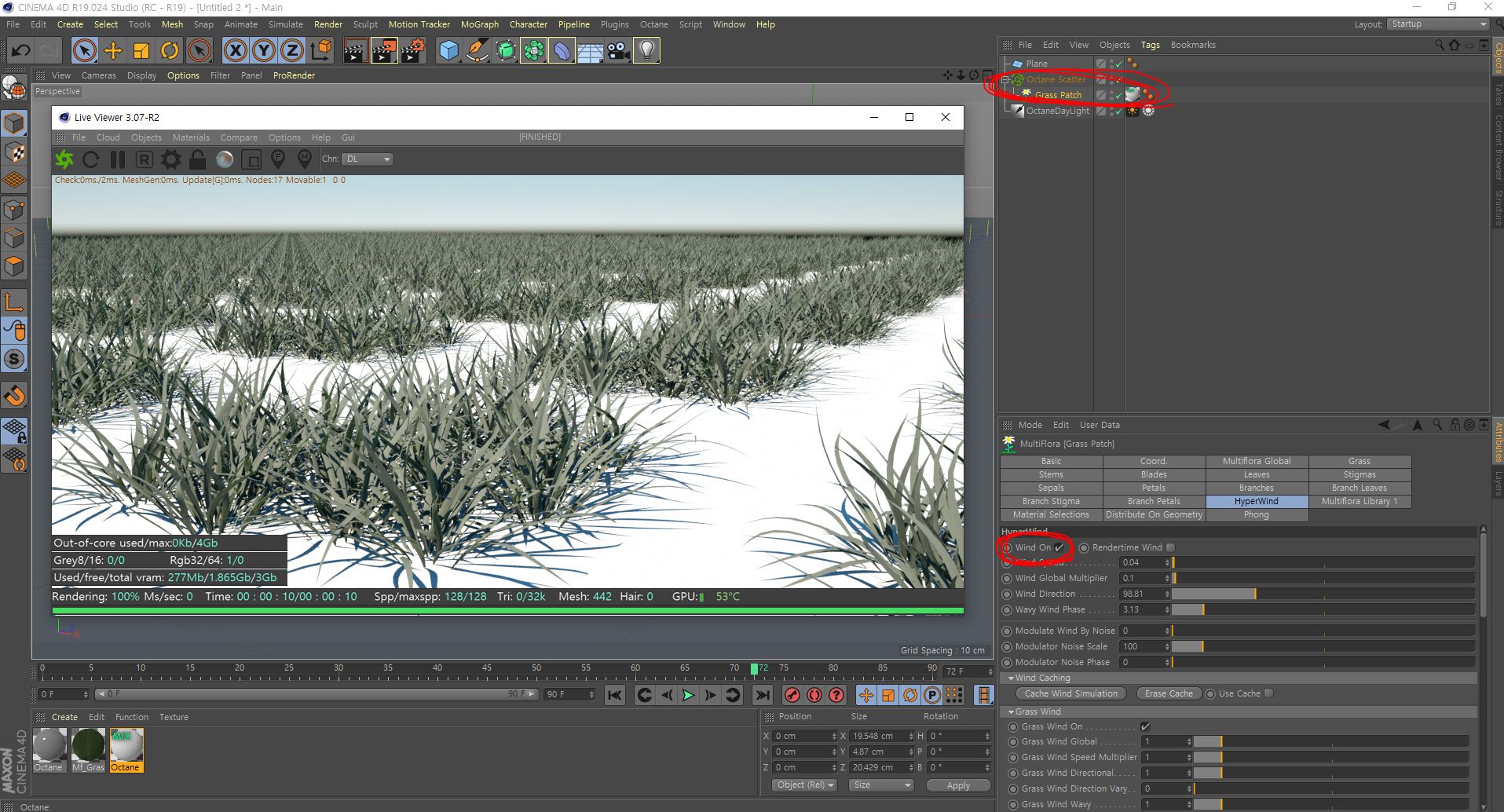Screen dimensions: 1504x812
Task: Add a Camera object
Action: click(x=618, y=51)
